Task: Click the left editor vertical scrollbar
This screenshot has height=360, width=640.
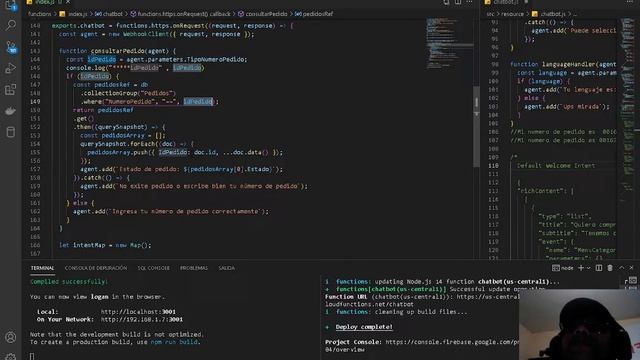Action: point(476,127)
